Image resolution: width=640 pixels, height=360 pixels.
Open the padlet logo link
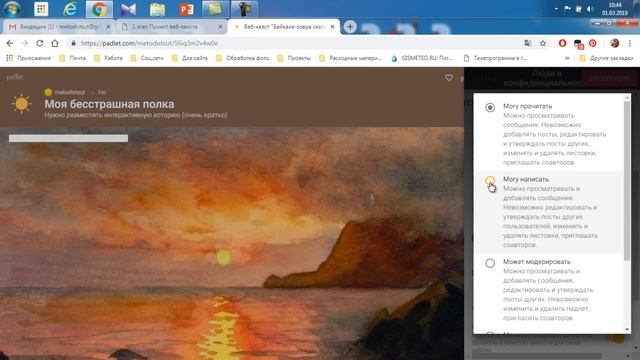[x=15, y=77]
